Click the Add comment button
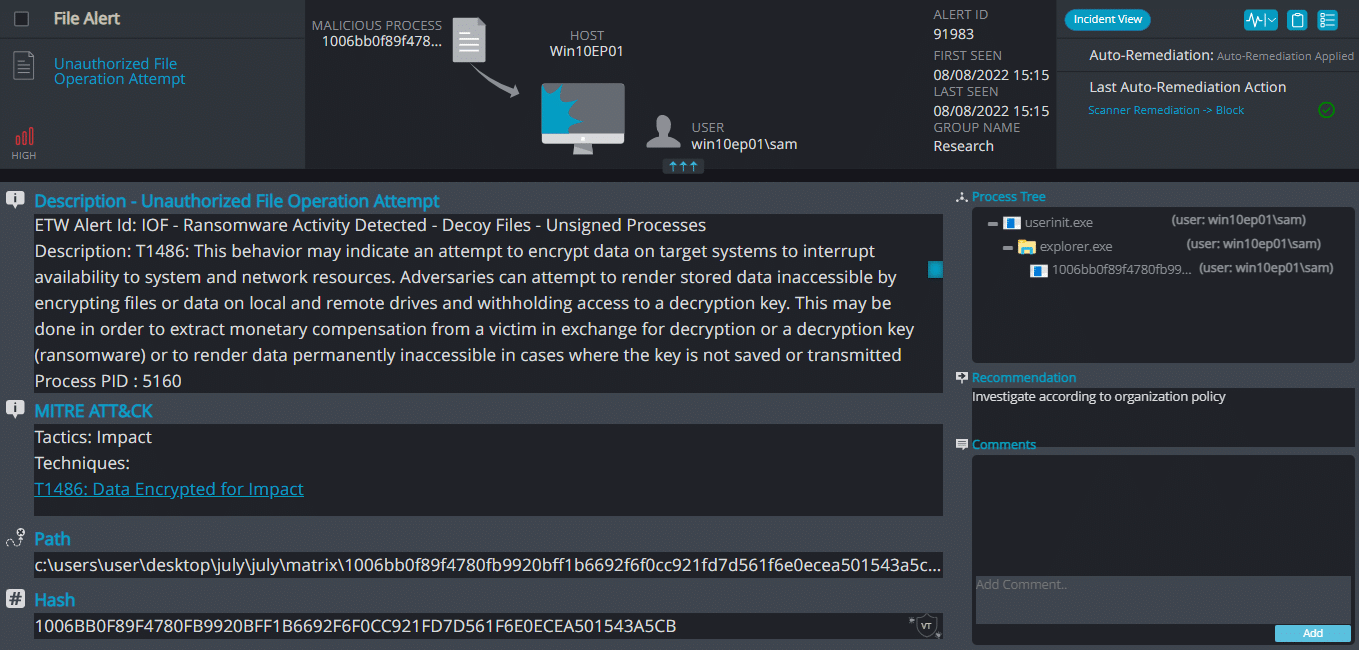 point(1313,633)
